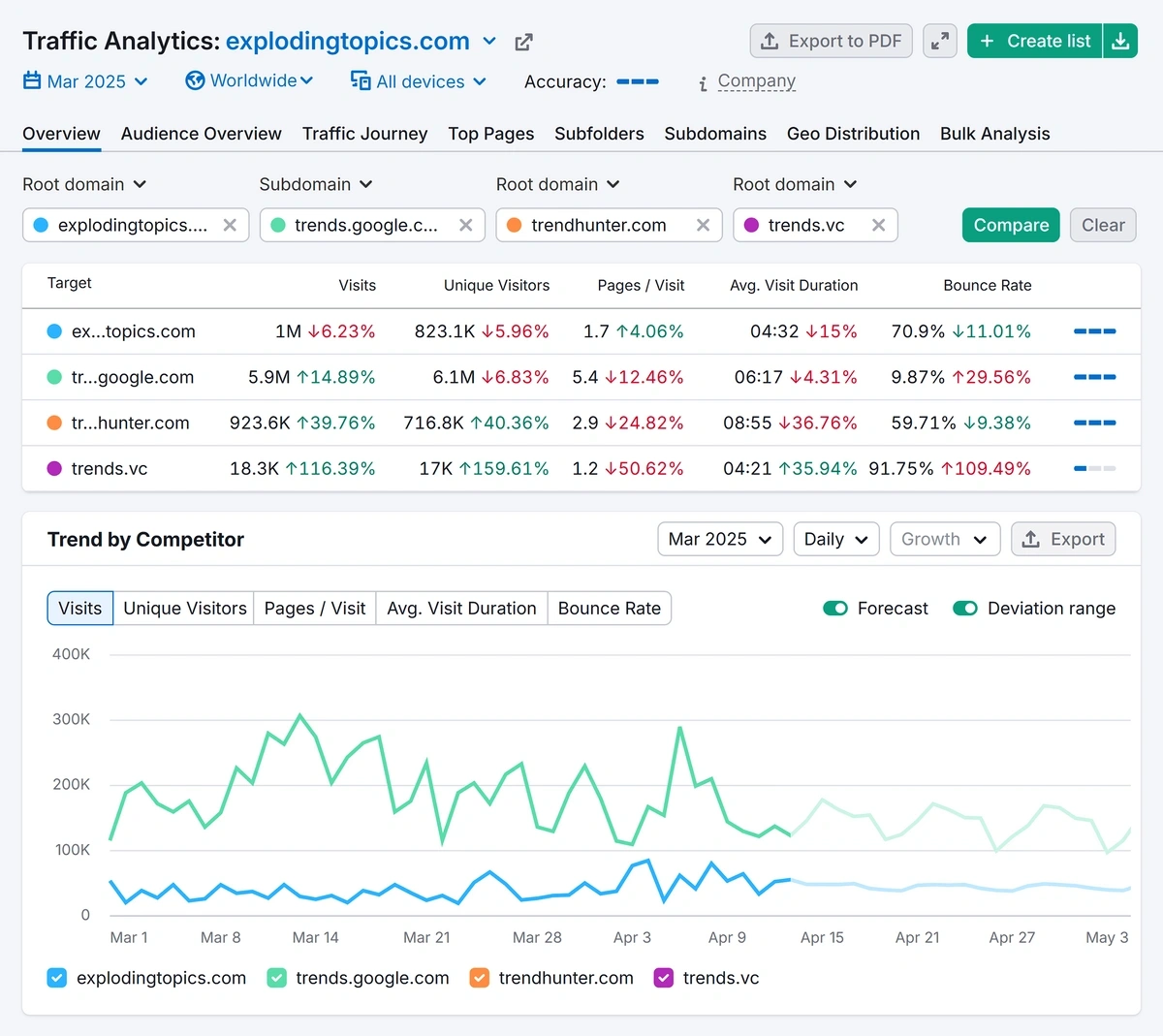Remove explodingtopics domain with its X icon

(x=230, y=225)
